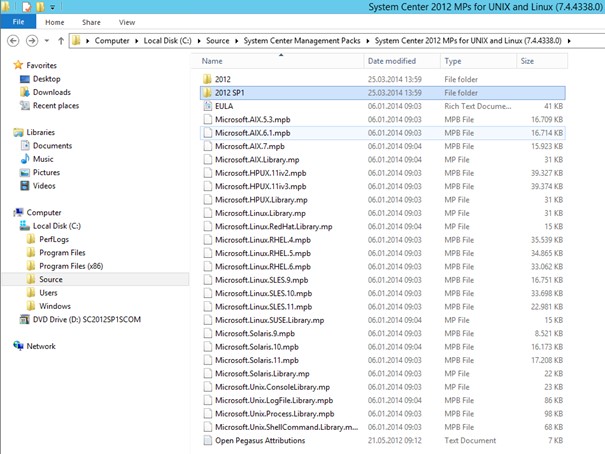Select Libraries in the navigation pane
The width and height of the screenshot is (605, 454).
tap(34, 132)
